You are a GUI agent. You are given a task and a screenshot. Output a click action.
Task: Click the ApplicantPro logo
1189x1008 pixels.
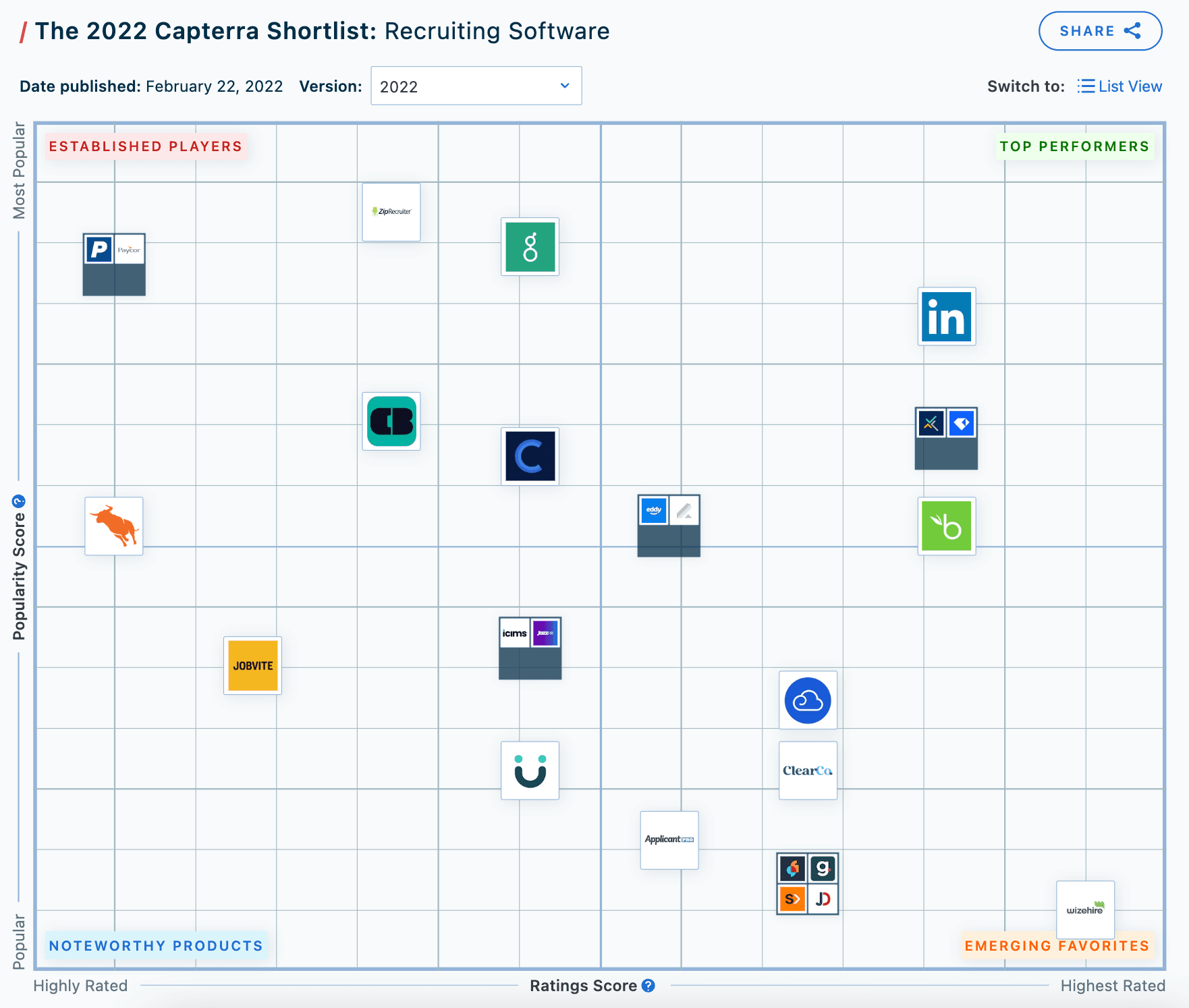coord(669,840)
